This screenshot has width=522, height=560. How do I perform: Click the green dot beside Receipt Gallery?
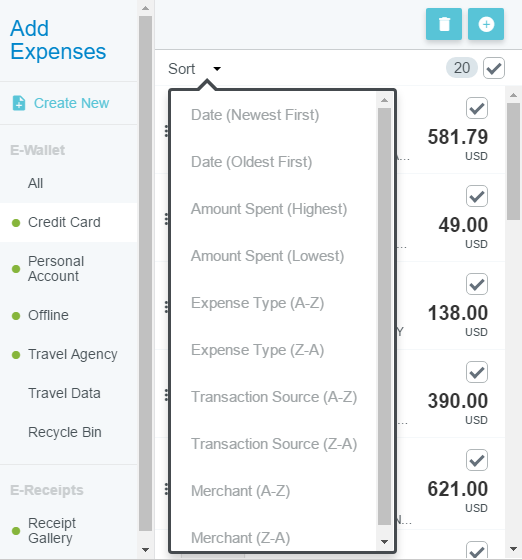point(16,531)
